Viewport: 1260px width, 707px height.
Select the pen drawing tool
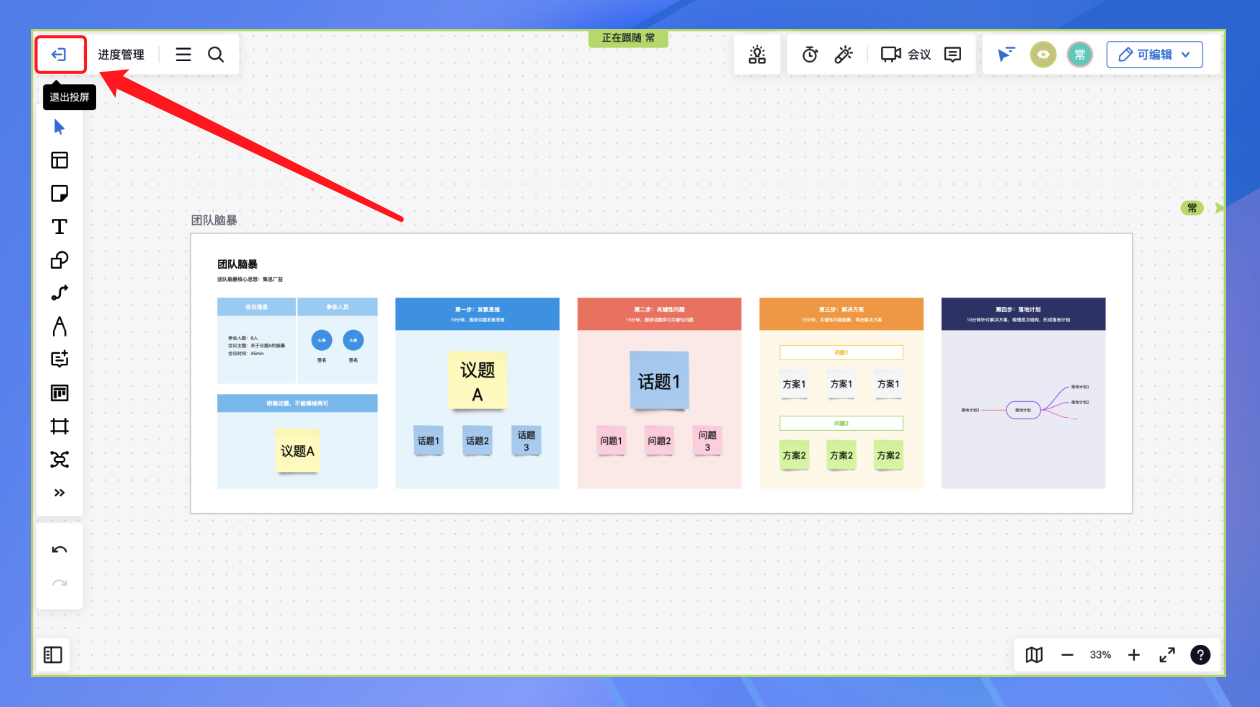click(x=59, y=326)
